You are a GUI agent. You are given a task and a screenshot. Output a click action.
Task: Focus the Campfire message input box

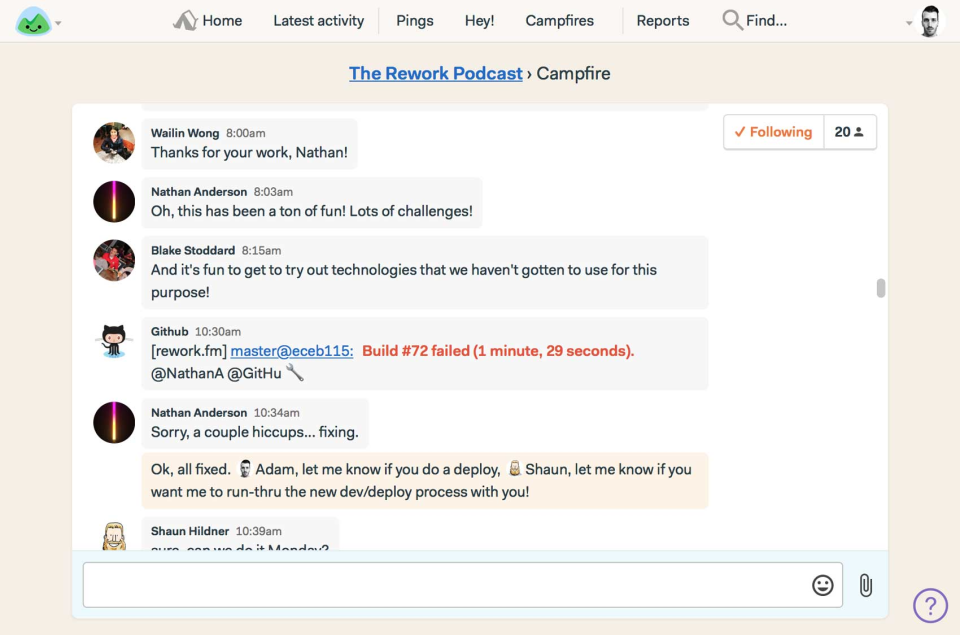coord(463,585)
